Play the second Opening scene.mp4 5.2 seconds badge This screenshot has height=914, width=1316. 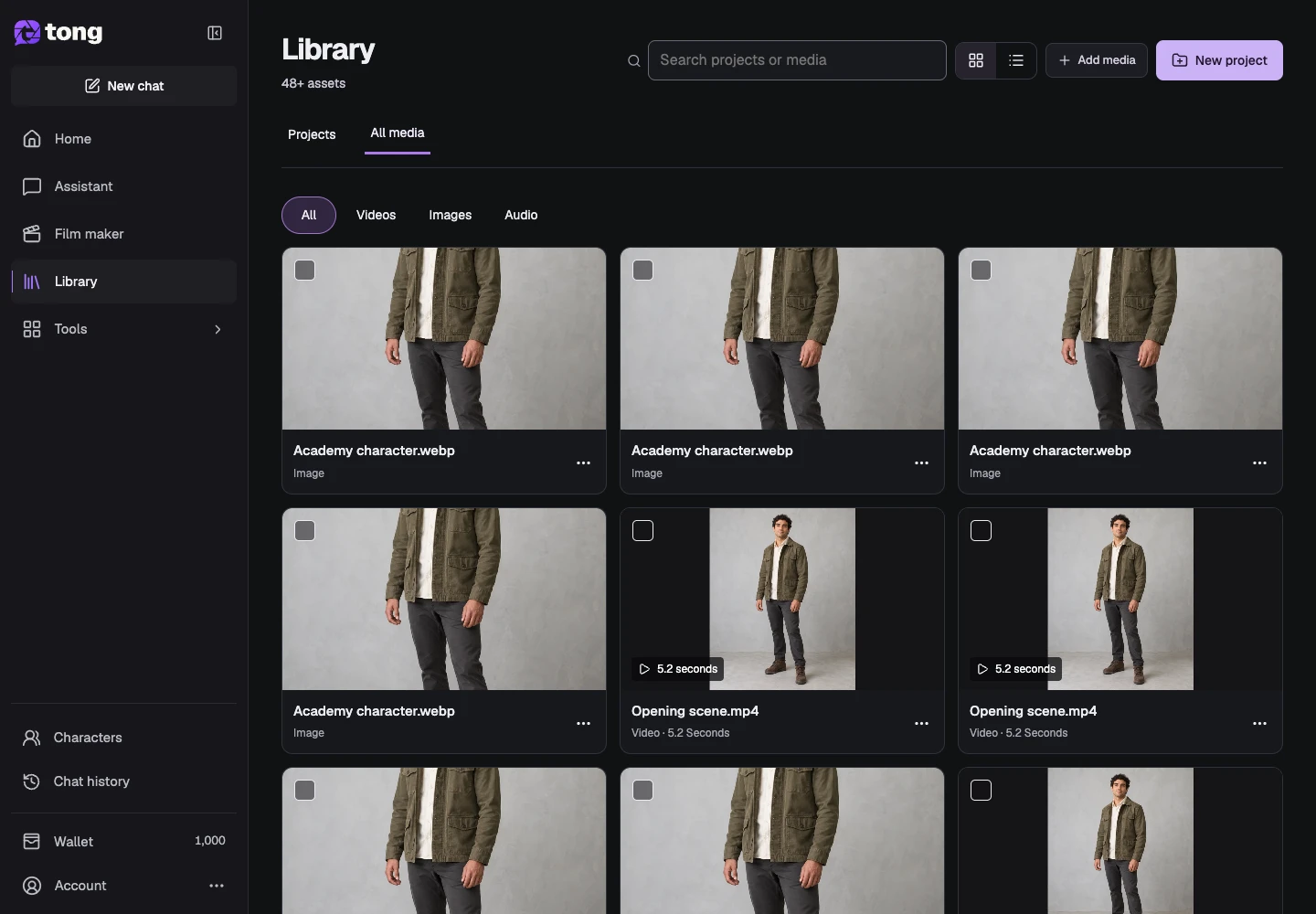[1016, 669]
